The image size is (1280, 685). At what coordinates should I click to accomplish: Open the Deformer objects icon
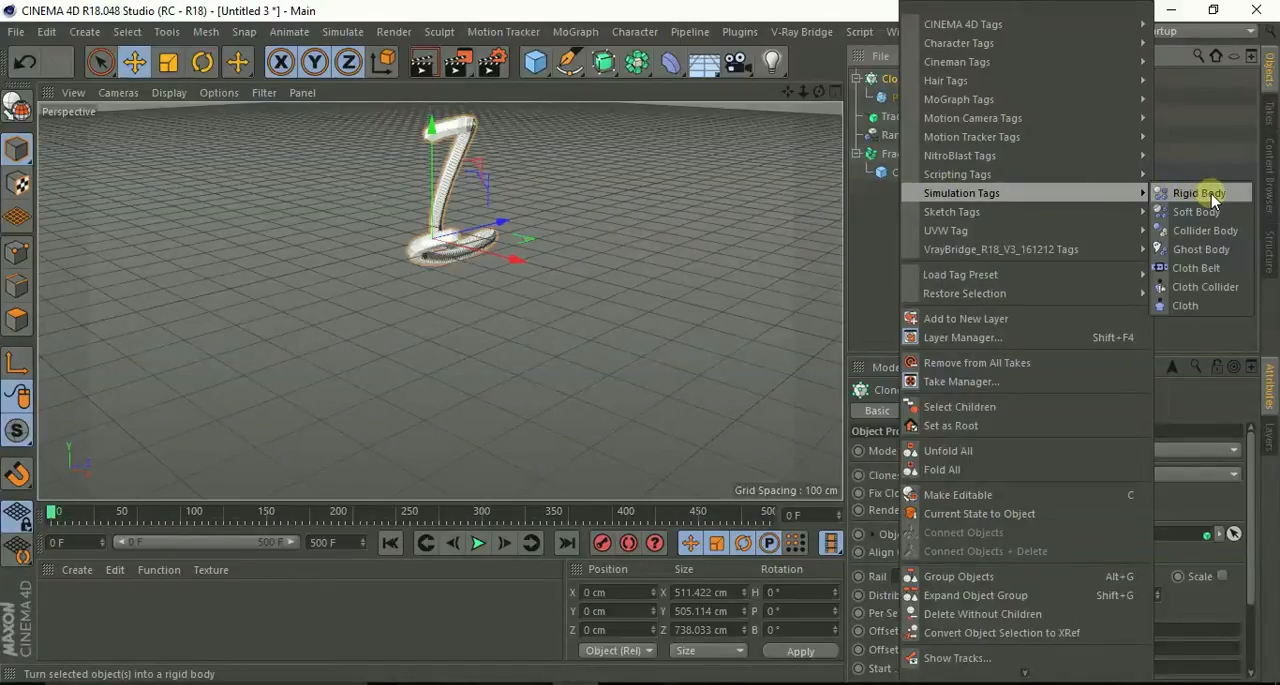[x=670, y=63]
